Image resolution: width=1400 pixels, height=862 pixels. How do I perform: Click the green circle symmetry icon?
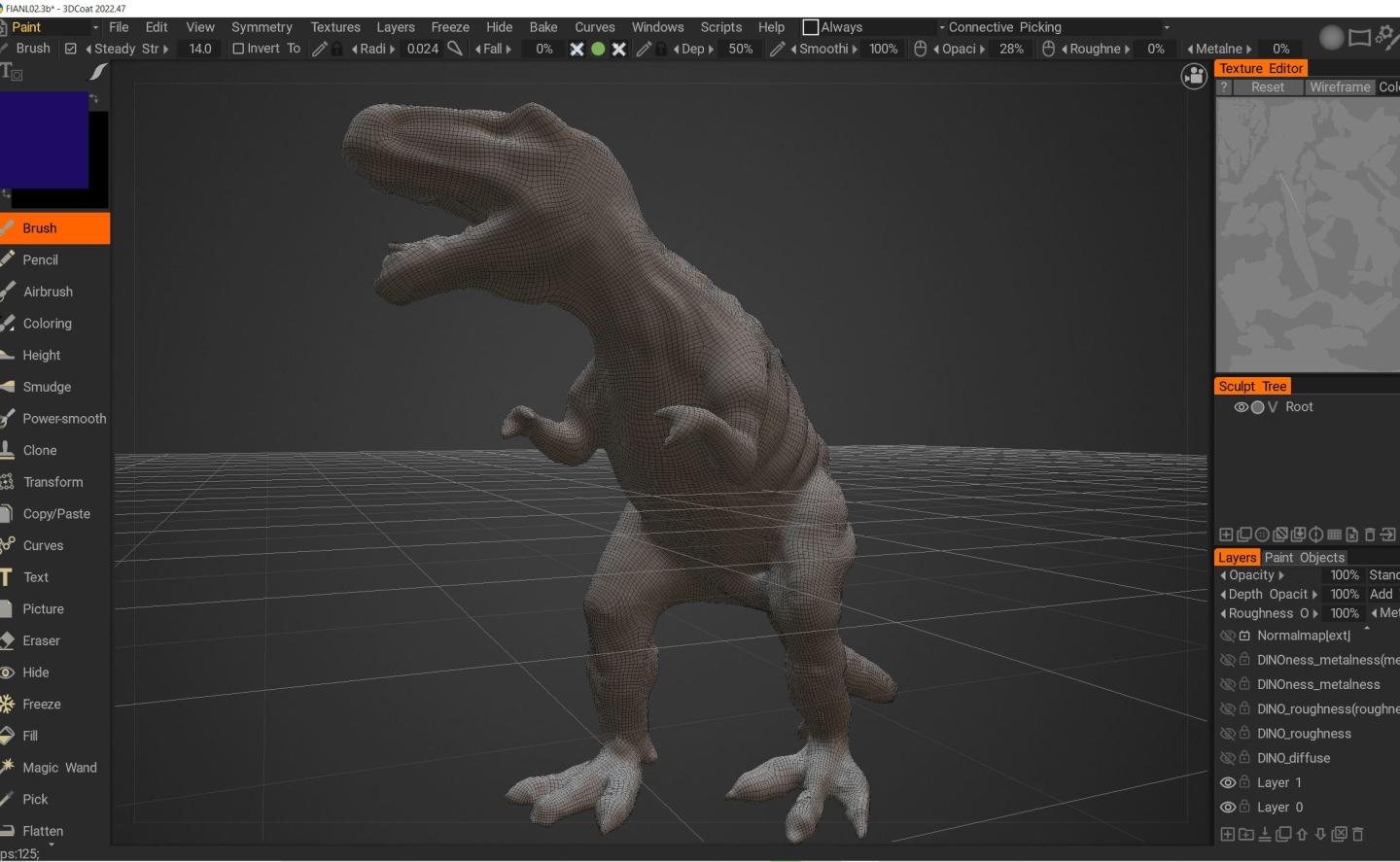tap(598, 49)
